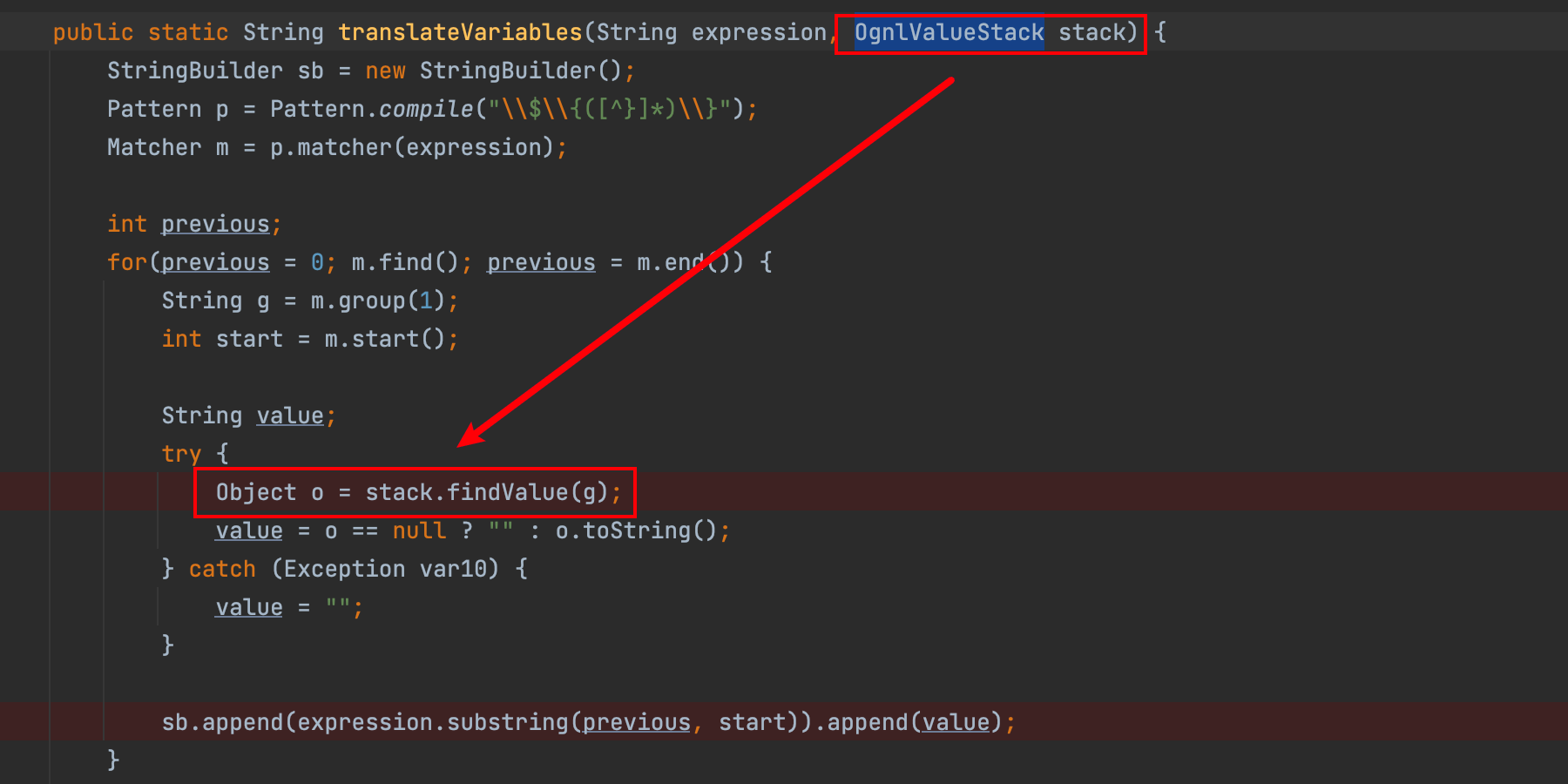Click m.find() in the for loop condition
Screen dimensions: 1568x784
(404, 263)
